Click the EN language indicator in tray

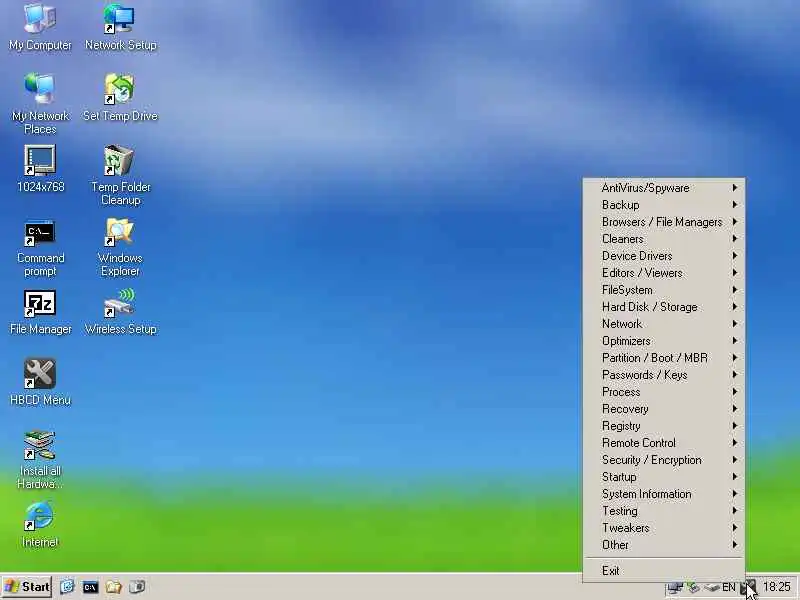click(729, 588)
